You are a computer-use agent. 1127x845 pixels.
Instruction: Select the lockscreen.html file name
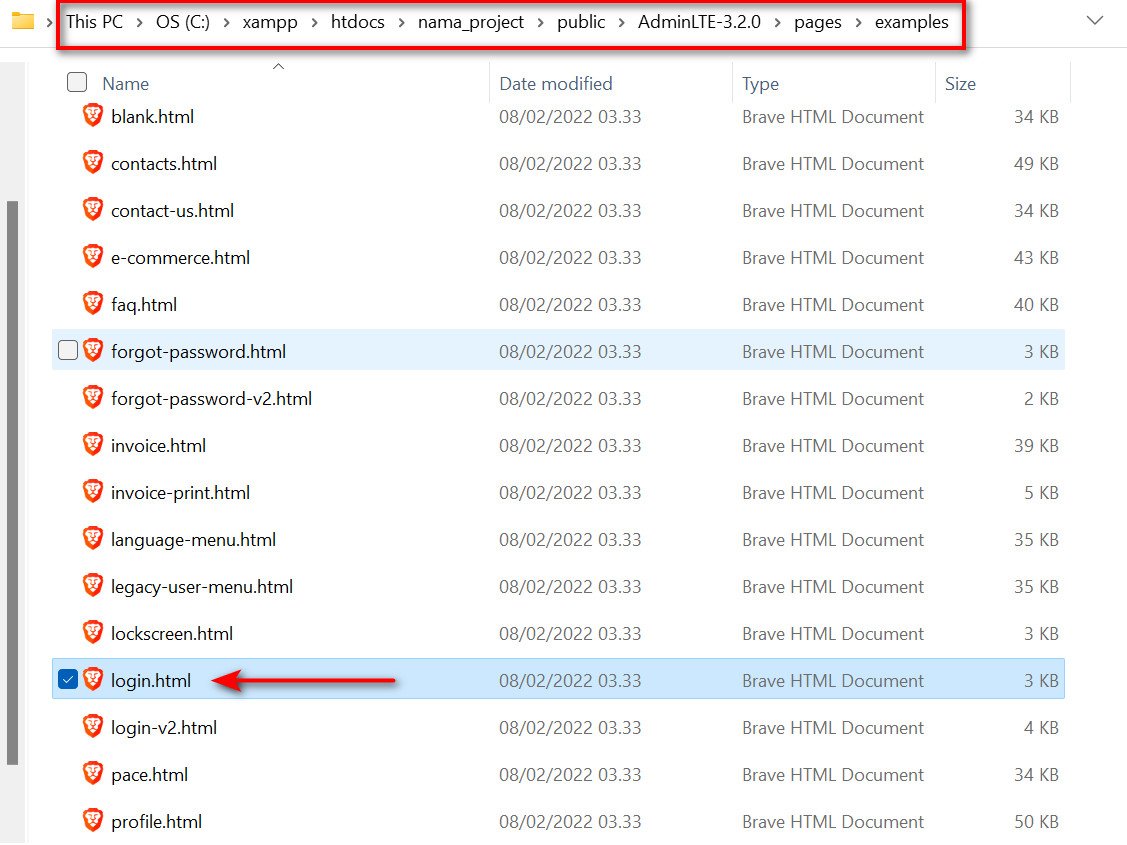click(172, 634)
